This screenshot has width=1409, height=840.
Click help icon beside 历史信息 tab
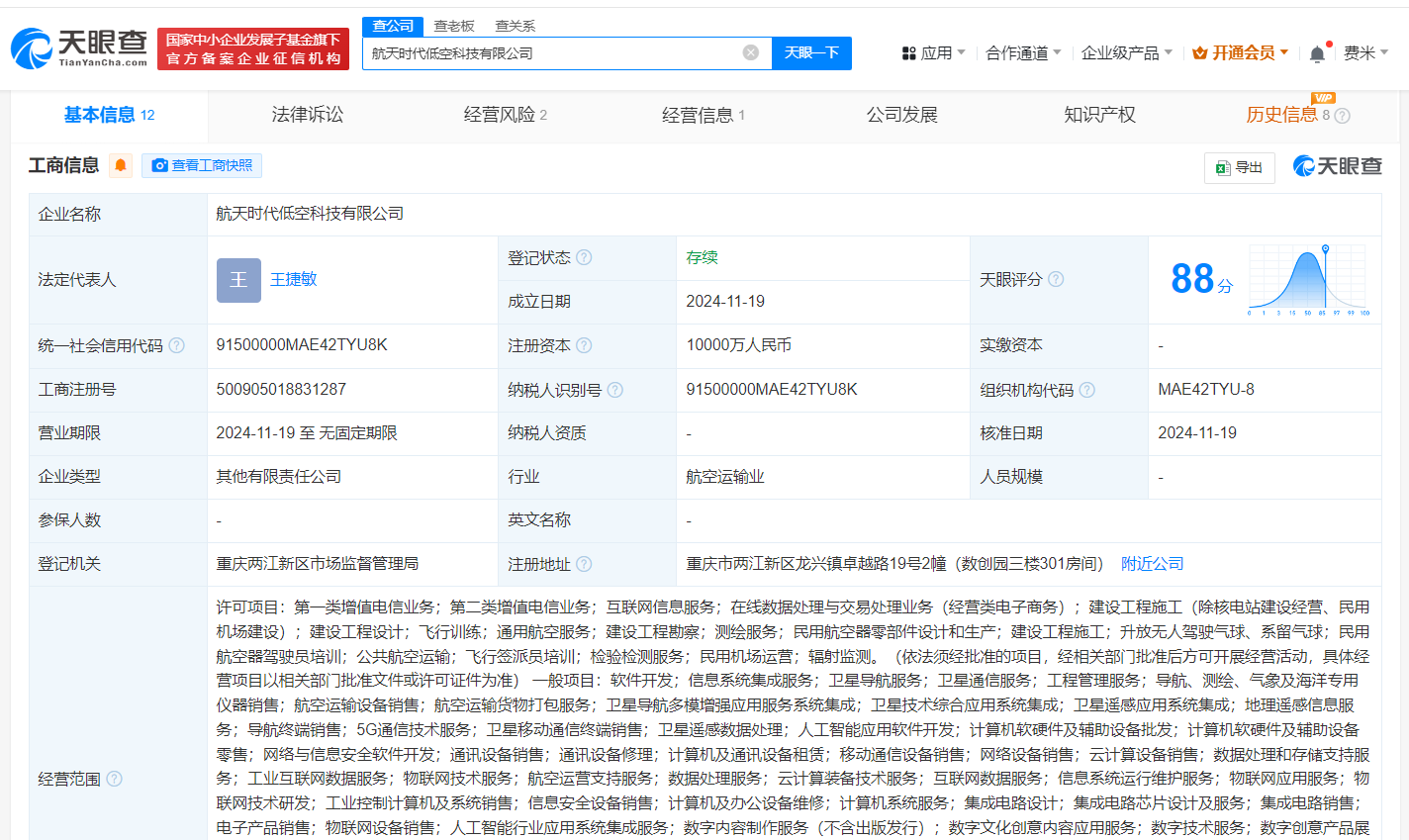(1342, 116)
